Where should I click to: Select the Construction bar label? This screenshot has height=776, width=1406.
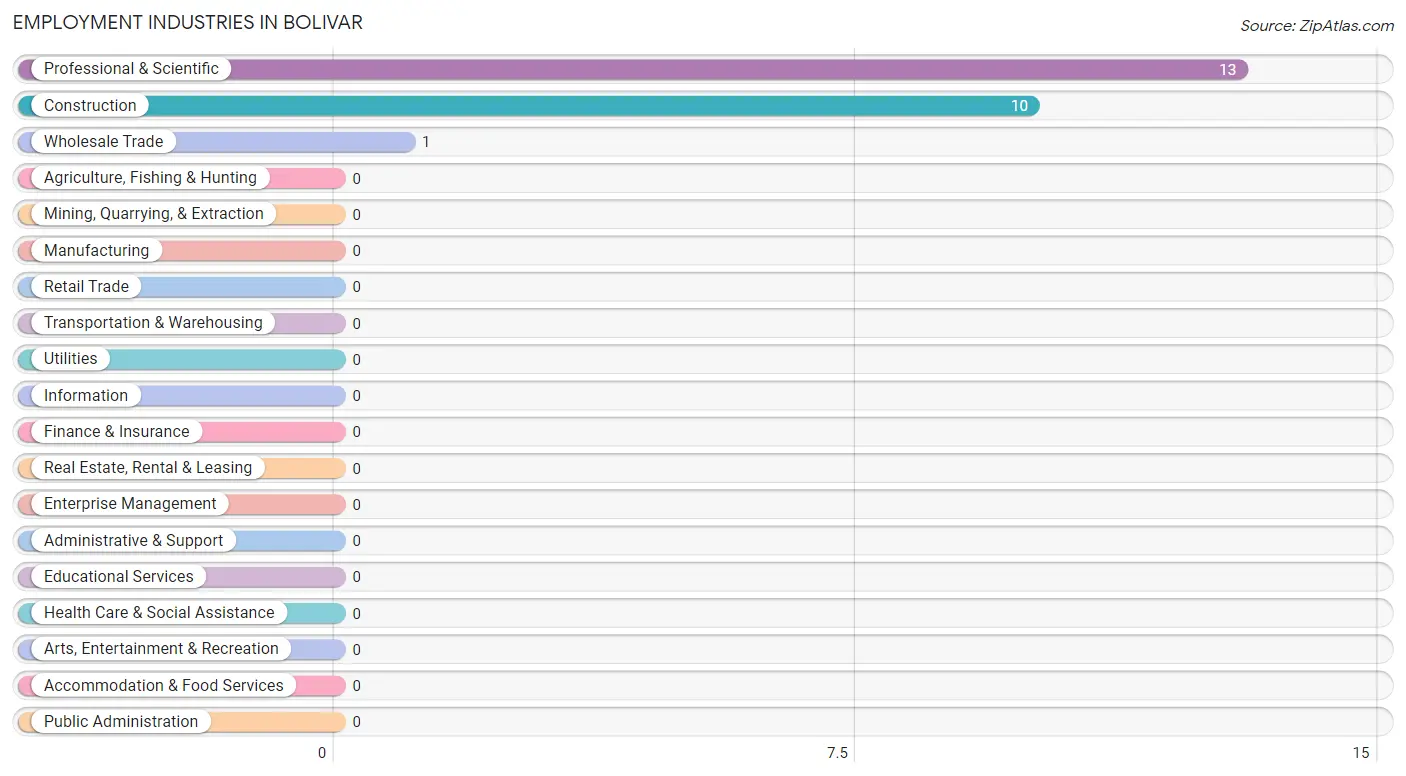(90, 105)
